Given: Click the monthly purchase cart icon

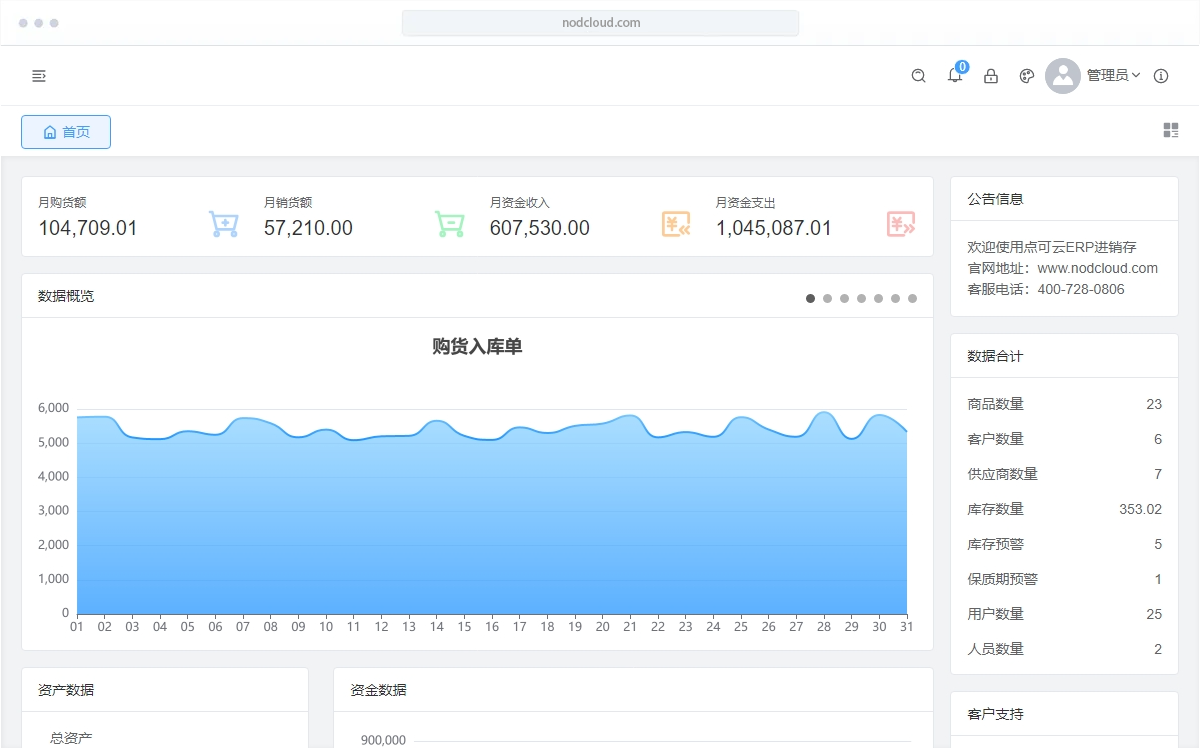Looking at the screenshot, I should 223,224.
